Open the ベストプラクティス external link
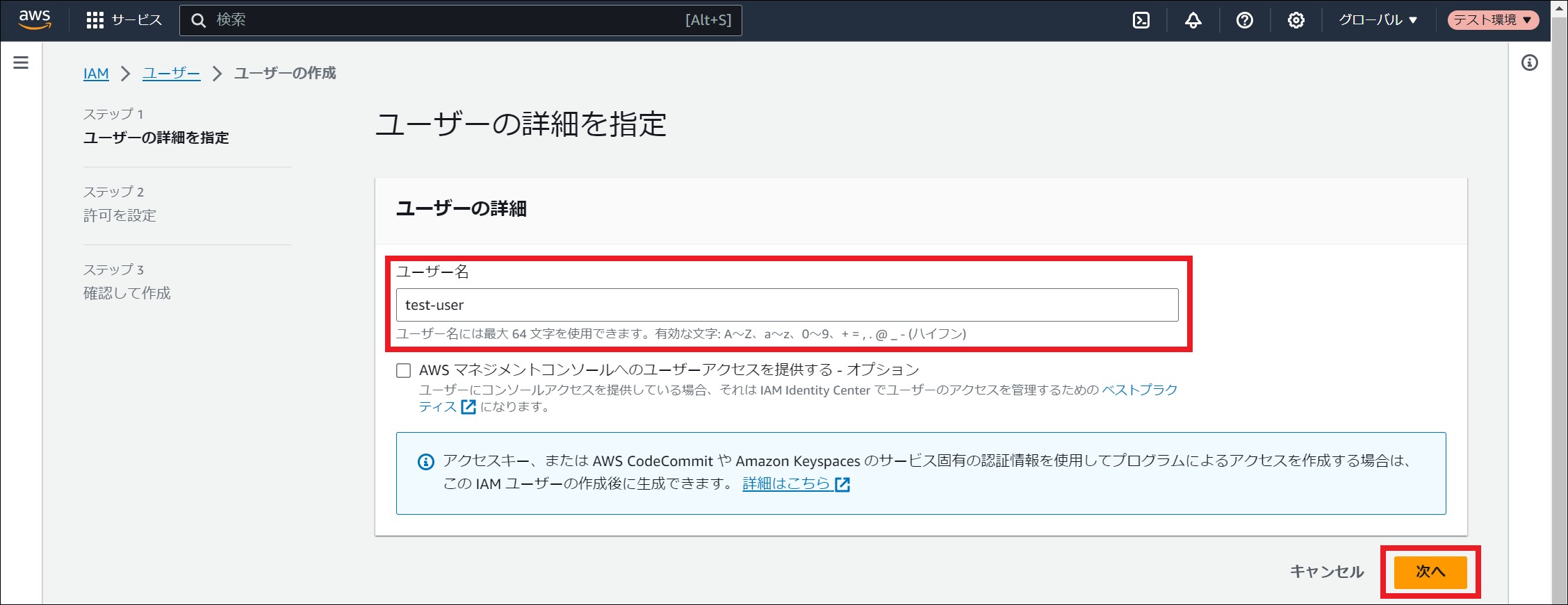 tap(1139, 390)
